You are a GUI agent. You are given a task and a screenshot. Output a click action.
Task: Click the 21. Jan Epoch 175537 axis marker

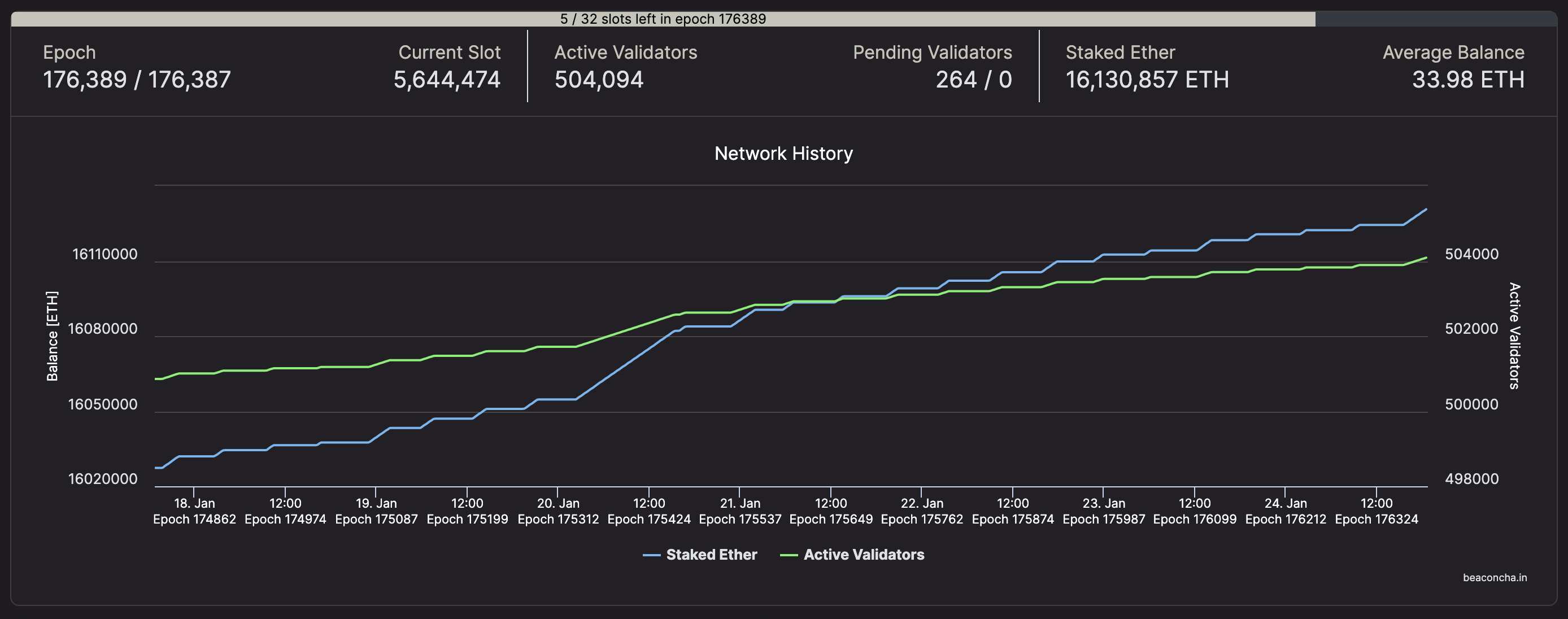[739, 511]
